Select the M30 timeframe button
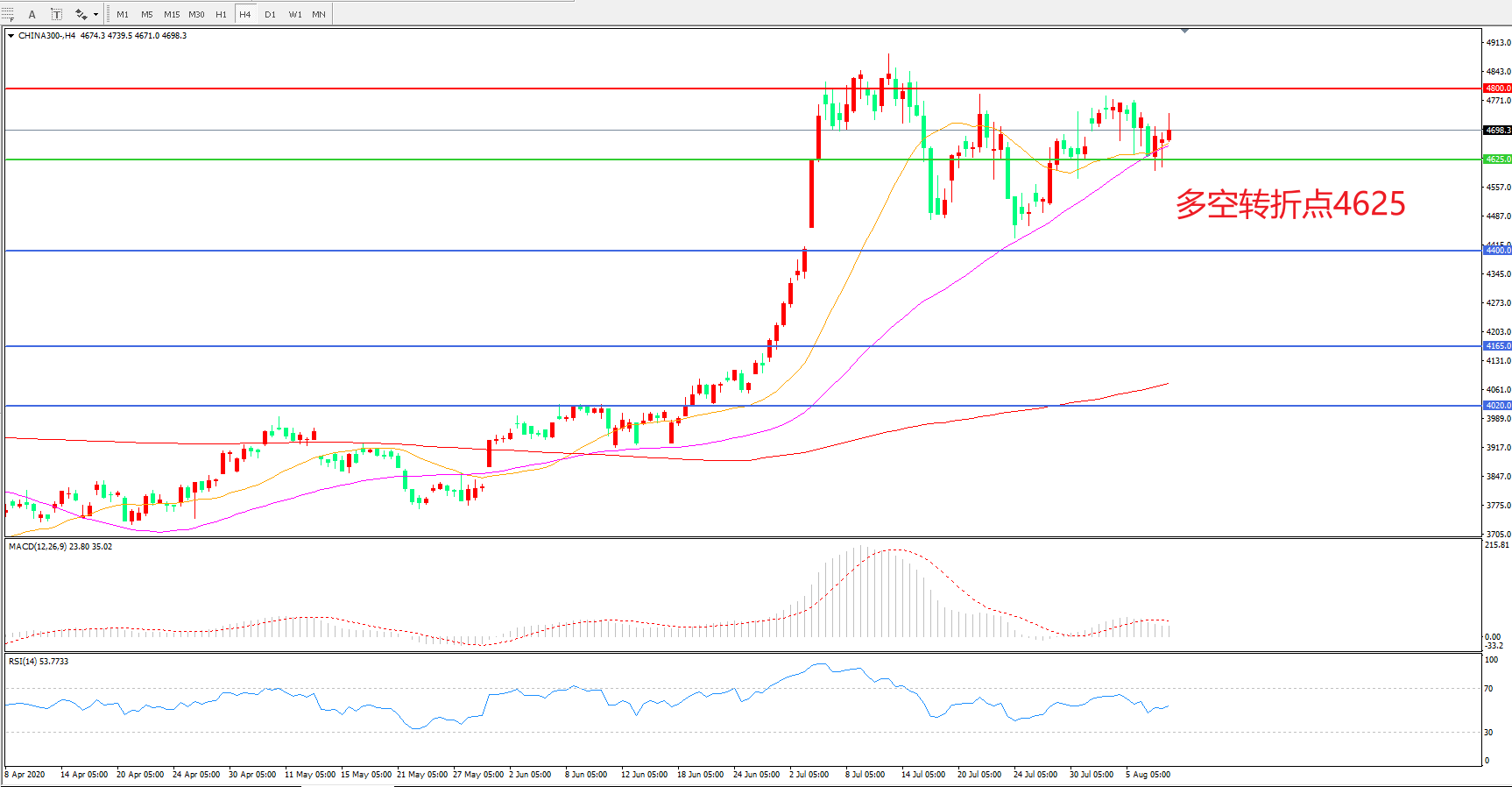Viewport: 1512px width, 787px height. pyautogui.click(x=196, y=14)
